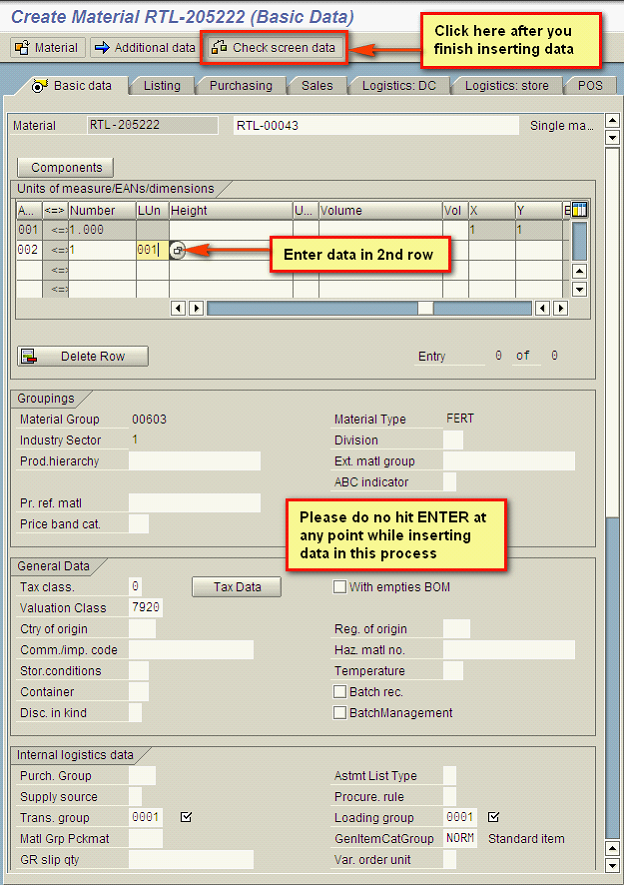The image size is (625, 886).
Task: Open the Logistics: DC tab
Action: (399, 86)
